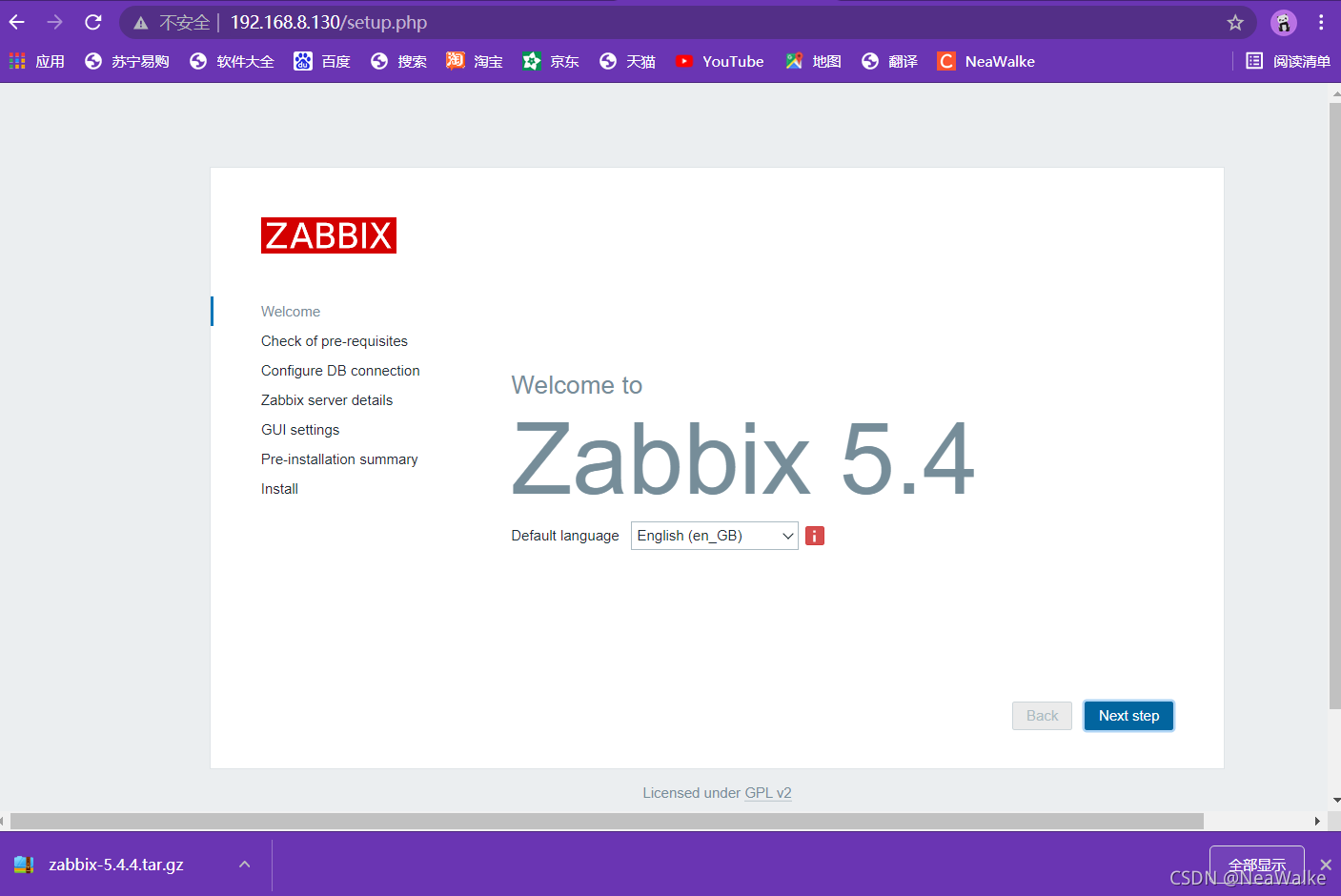Click the Zabbix 5.4 heading text
Screen dimensions: 1341x896
click(743, 460)
